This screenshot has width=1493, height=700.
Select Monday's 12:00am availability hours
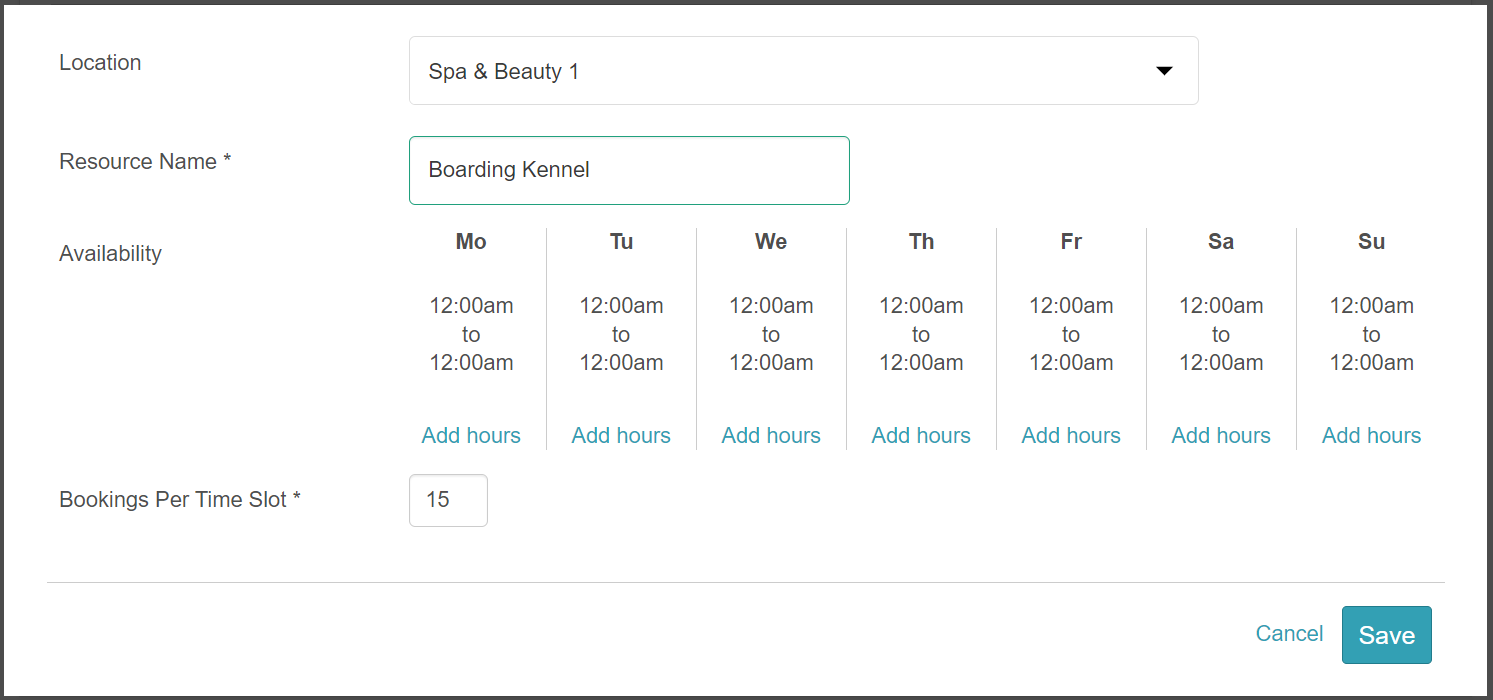(x=471, y=334)
